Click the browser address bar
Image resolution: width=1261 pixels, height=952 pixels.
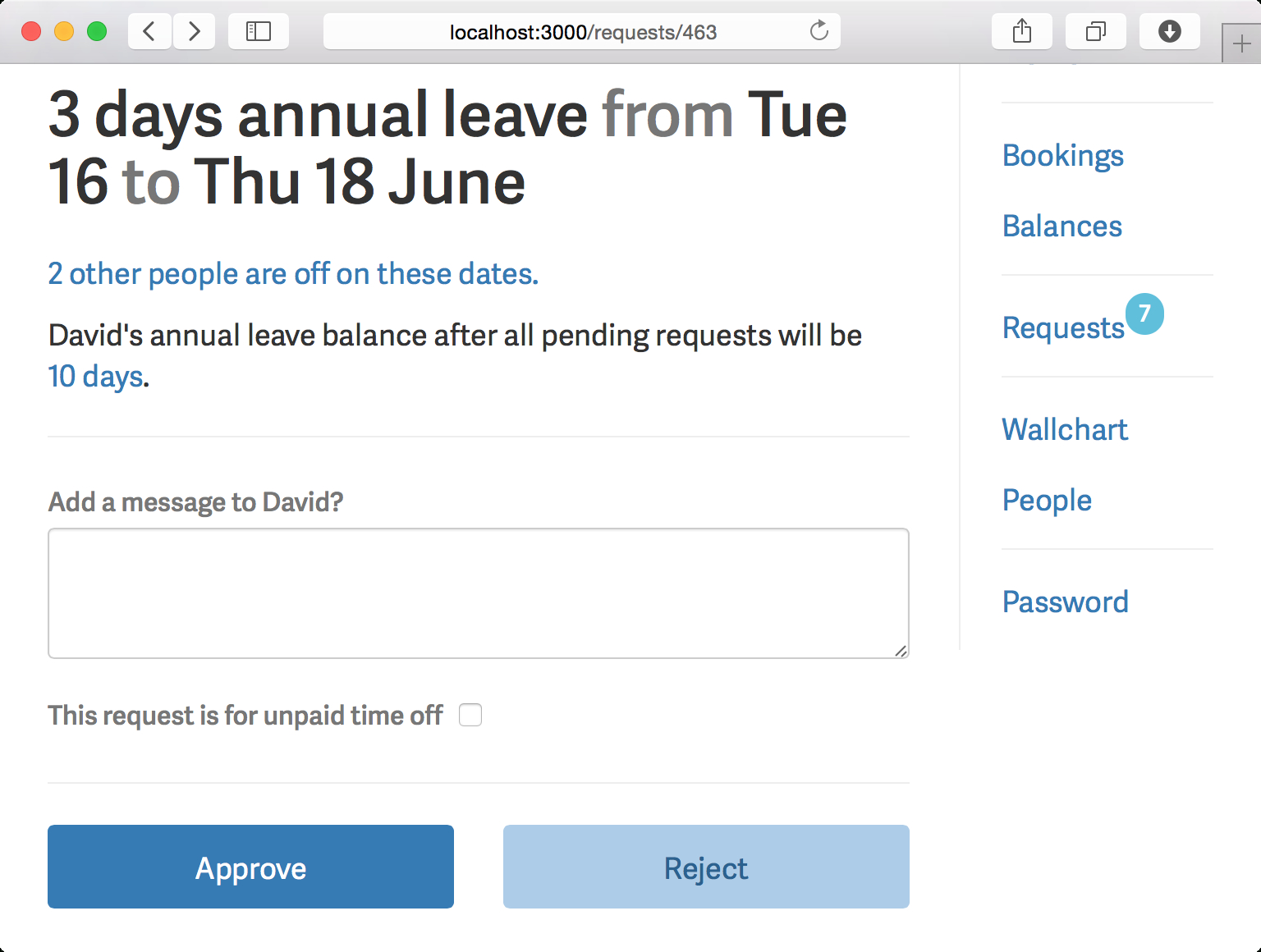pos(582,31)
